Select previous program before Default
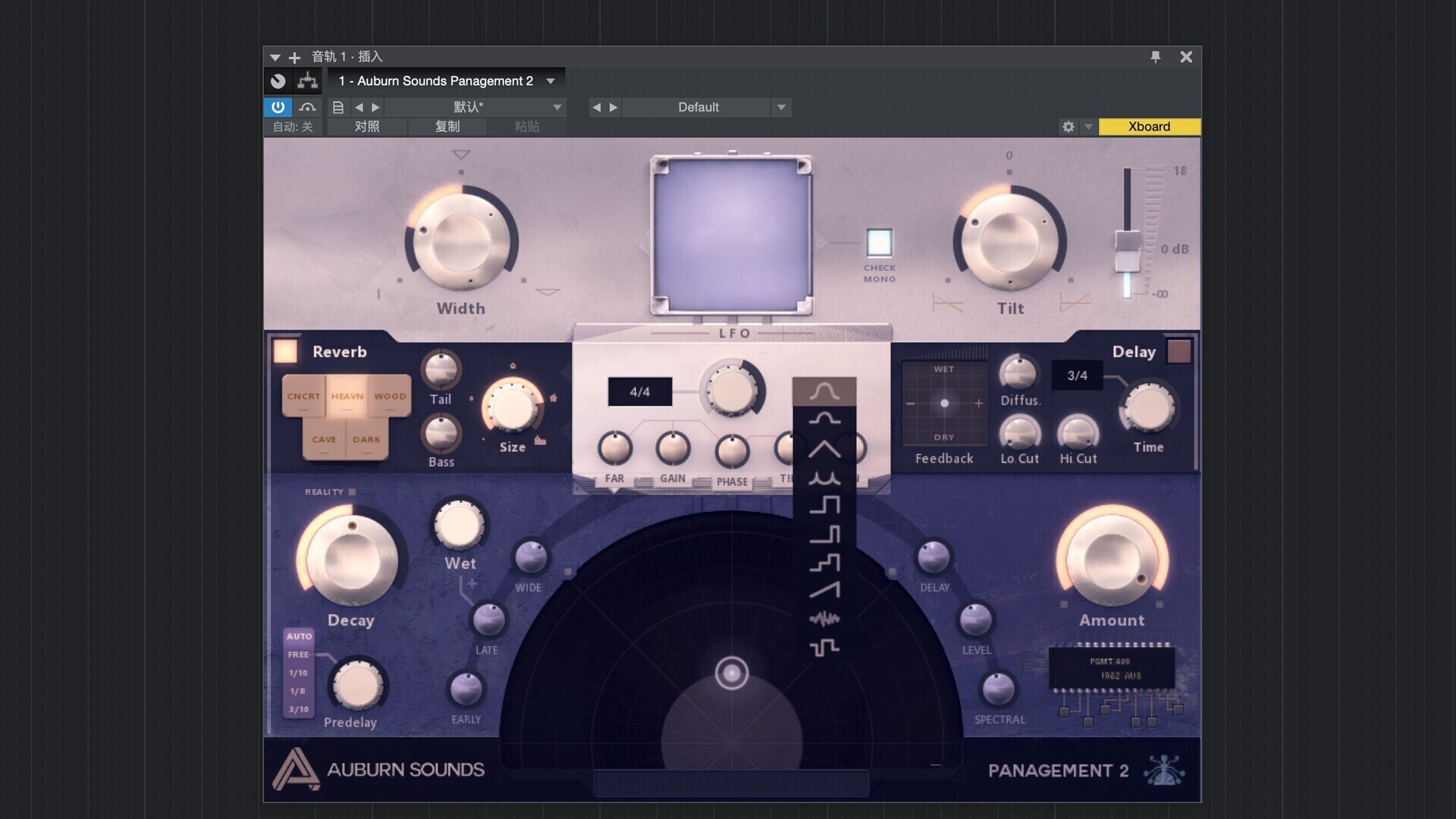Viewport: 1456px width, 819px height. click(x=596, y=107)
